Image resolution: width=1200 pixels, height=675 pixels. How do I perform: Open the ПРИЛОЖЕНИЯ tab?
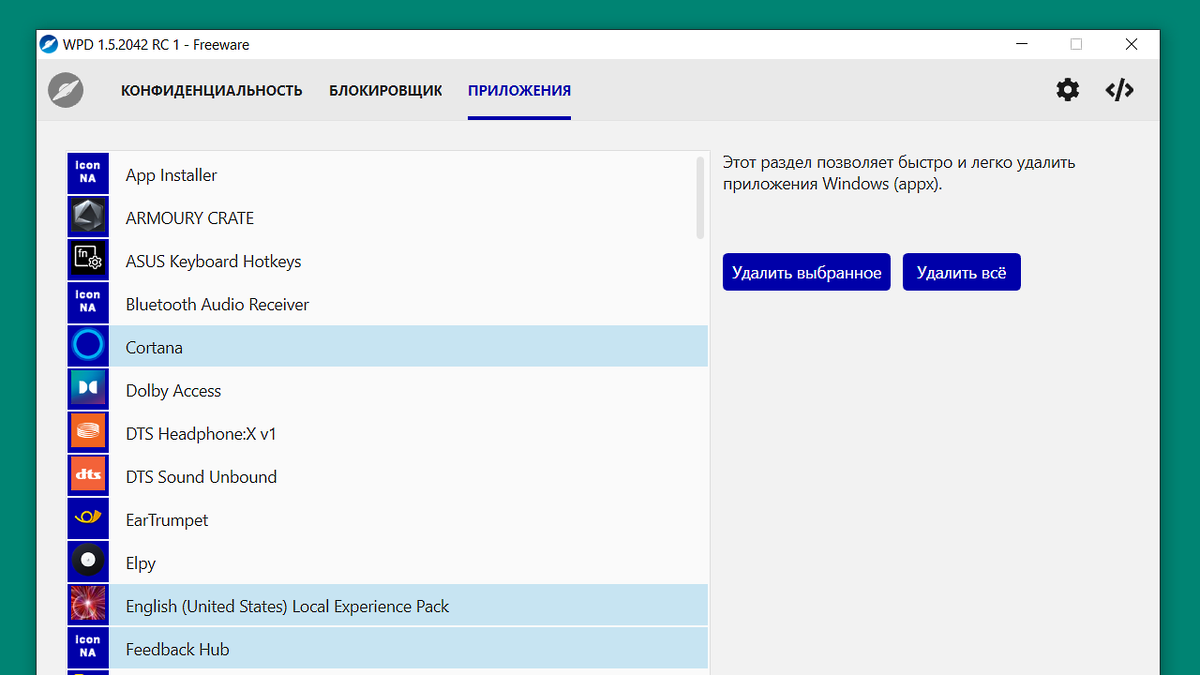pos(519,90)
